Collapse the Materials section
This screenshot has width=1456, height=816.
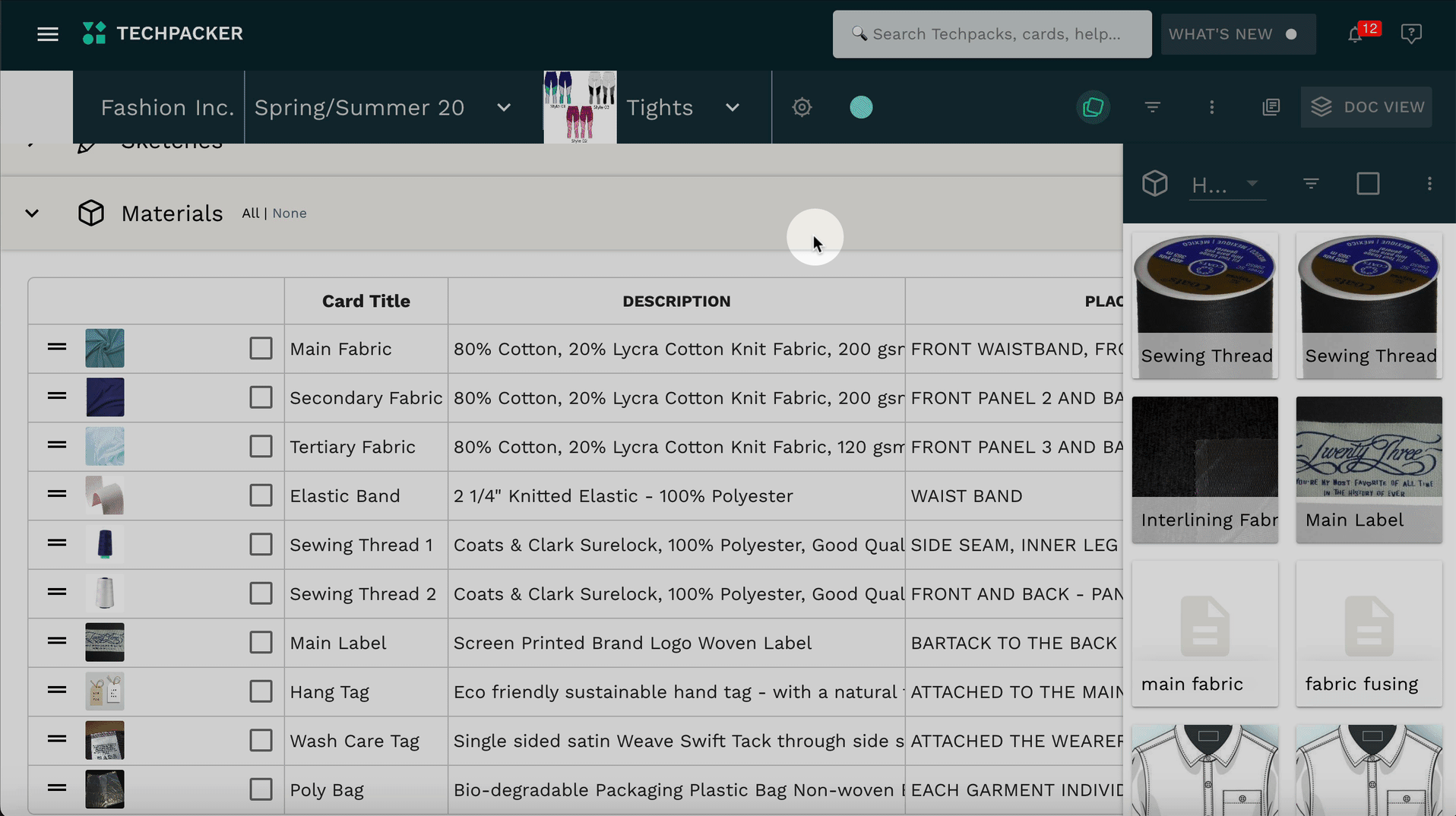pyautogui.click(x=32, y=213)
